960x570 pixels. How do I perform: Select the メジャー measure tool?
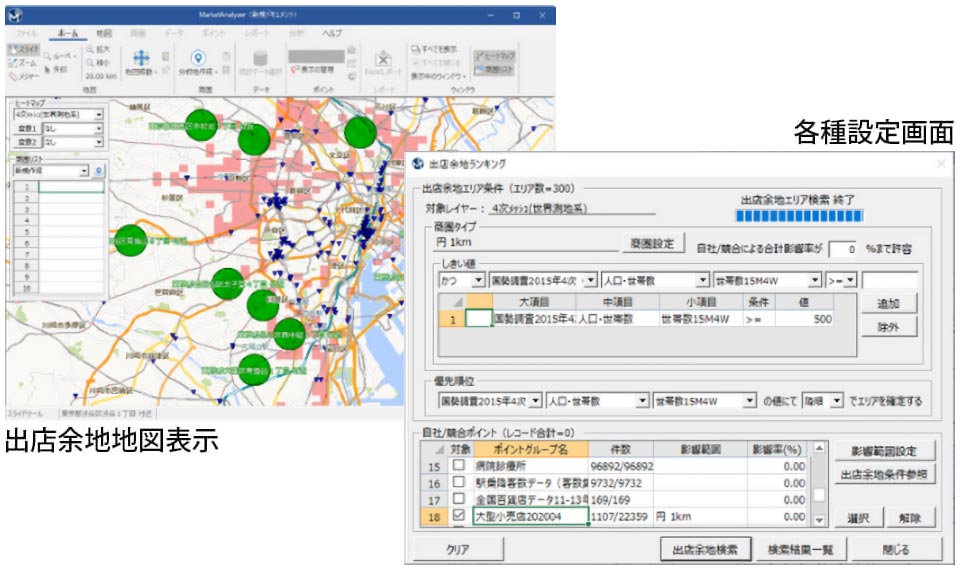23,77
